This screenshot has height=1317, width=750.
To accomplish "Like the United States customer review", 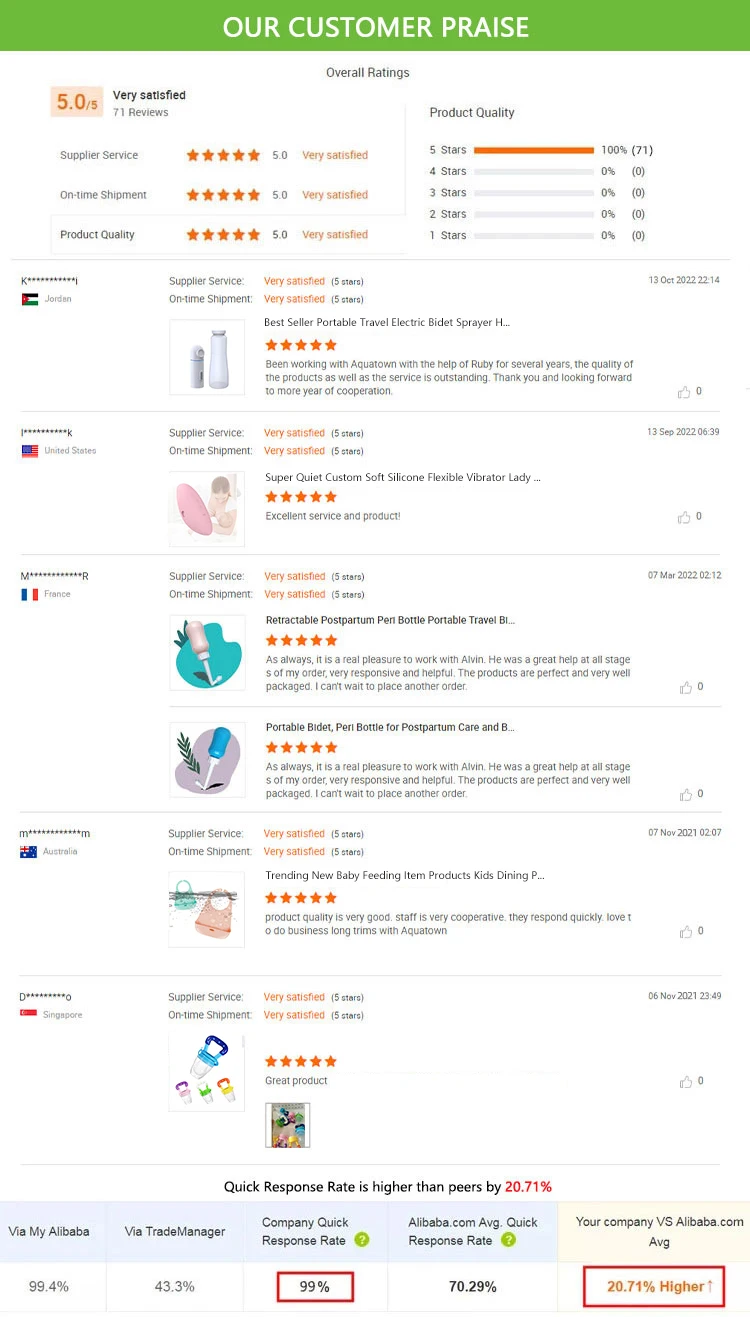I will coord(684,517).
